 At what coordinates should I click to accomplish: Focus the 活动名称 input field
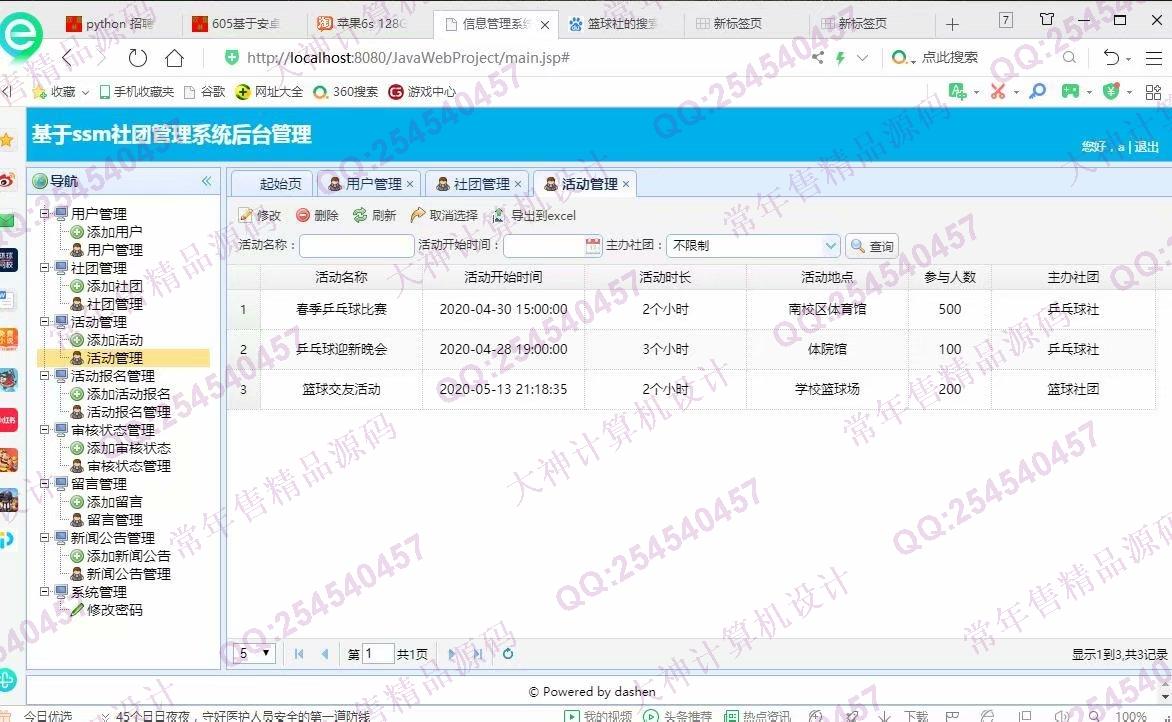coord(357,245)
